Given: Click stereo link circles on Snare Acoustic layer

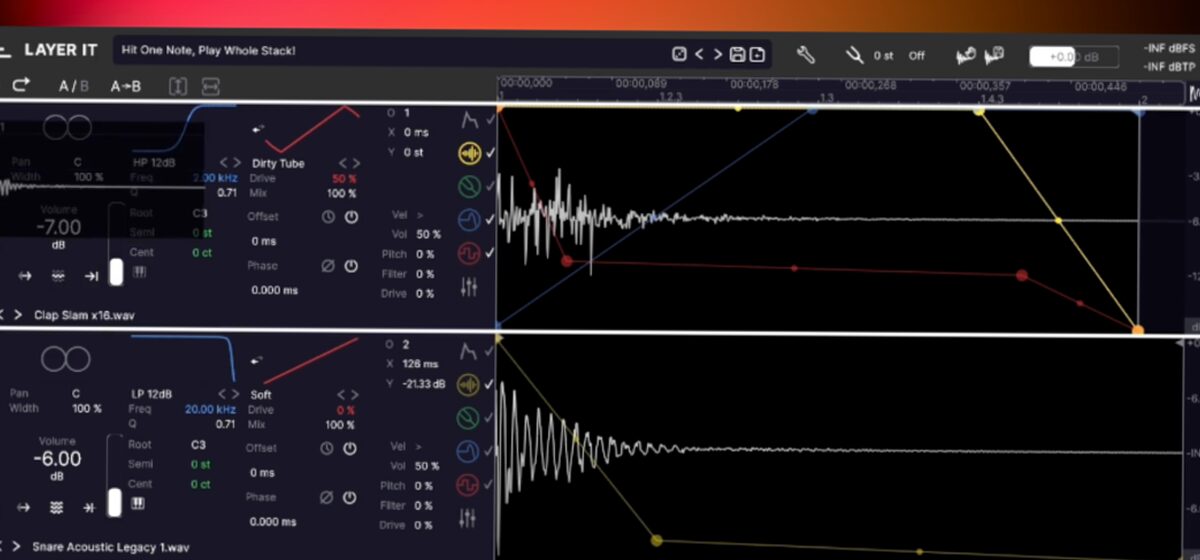Looking at the screenshot, I should click(66, 359).
